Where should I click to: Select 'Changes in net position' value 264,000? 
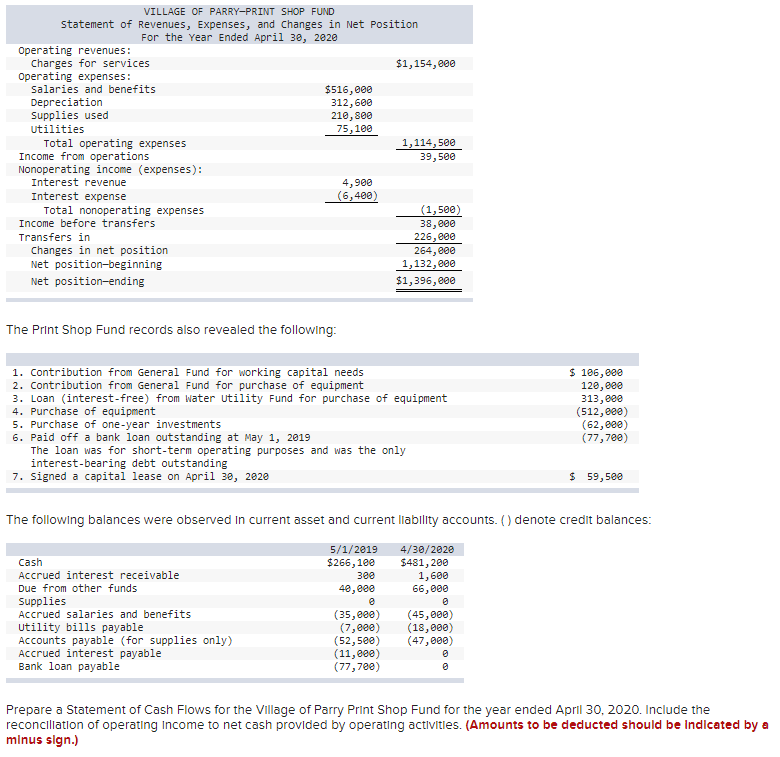[435, 250]
